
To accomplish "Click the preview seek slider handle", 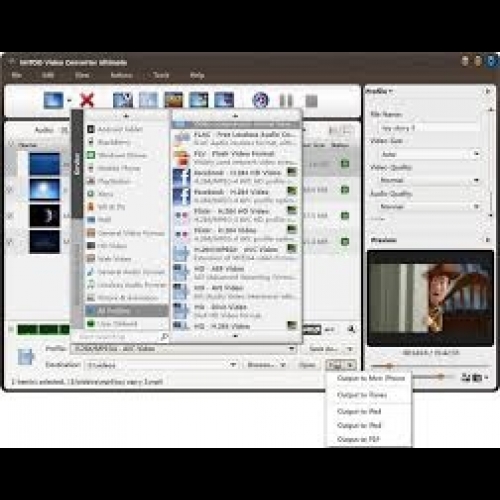I will point(388,366).
